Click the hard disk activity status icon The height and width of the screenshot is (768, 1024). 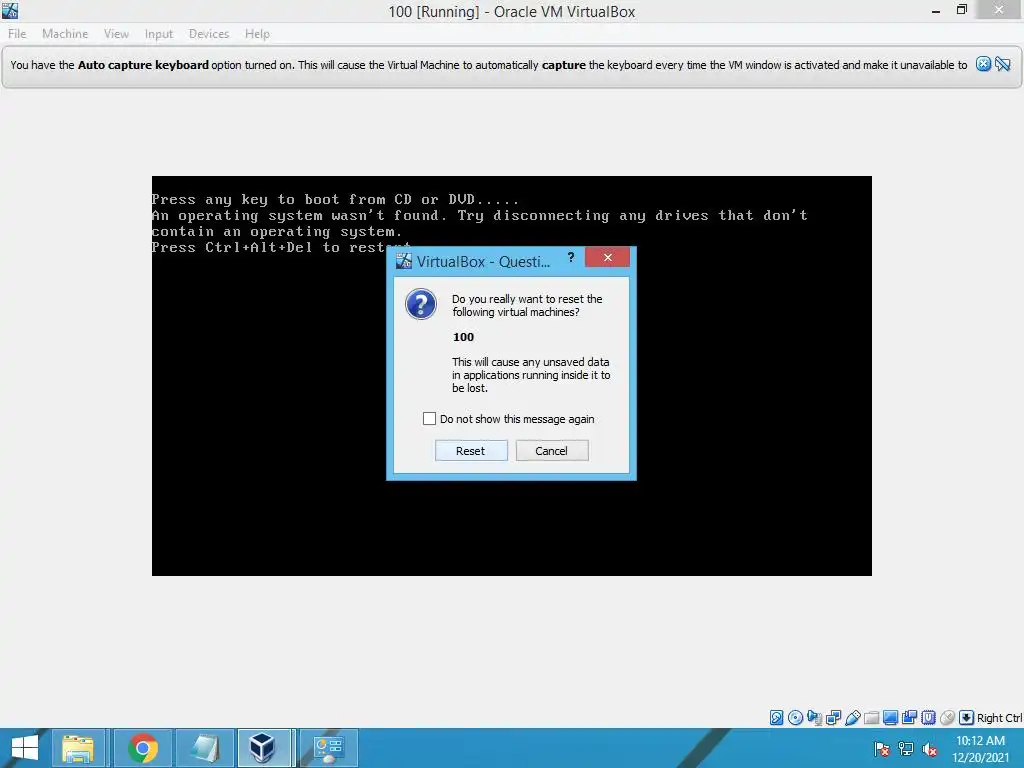pos(776,718)
